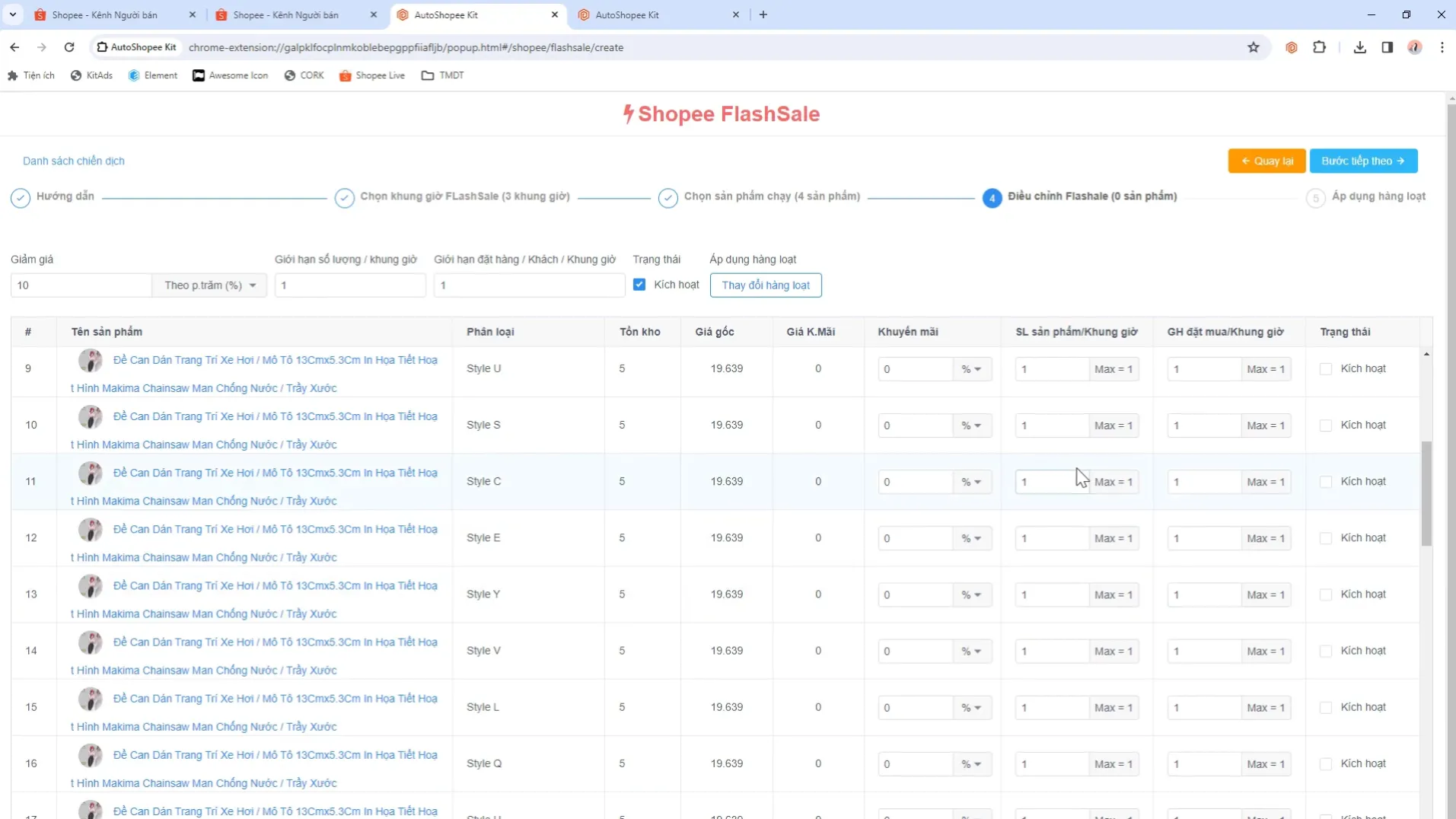Open the Chrome downloads icon
This screenshot has height=819, width=1456.
pos(1359,47)
